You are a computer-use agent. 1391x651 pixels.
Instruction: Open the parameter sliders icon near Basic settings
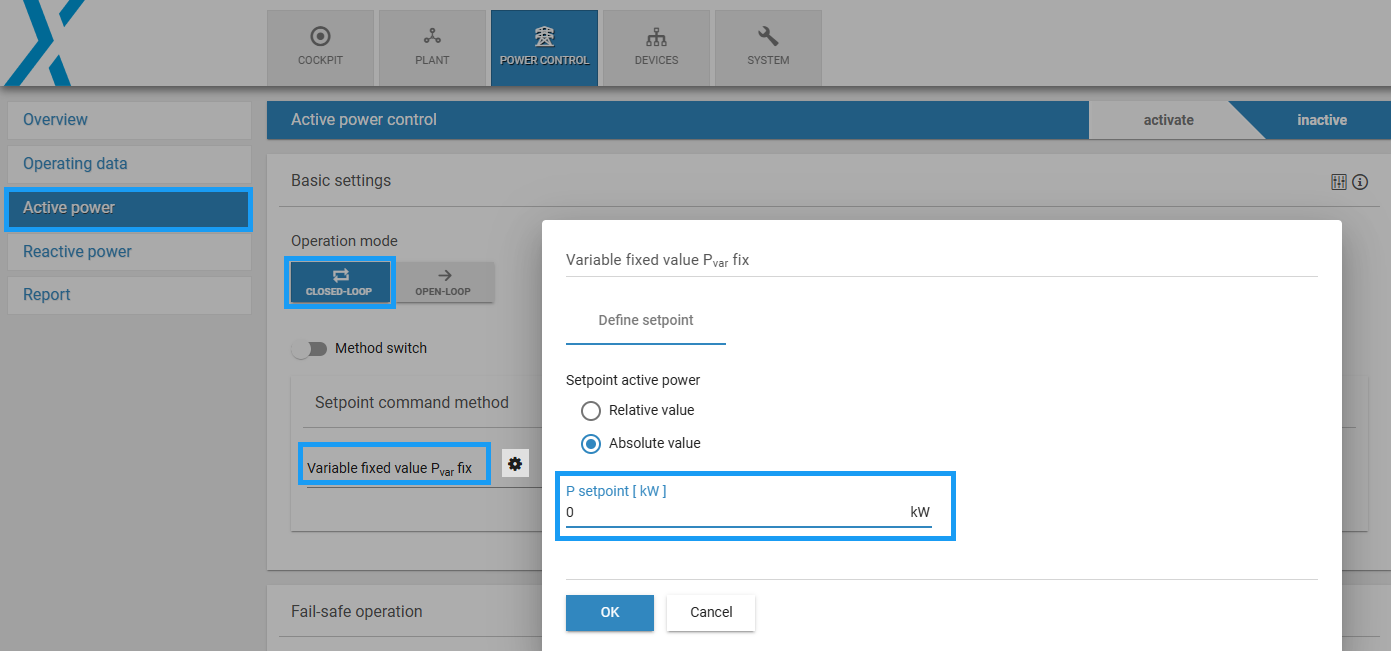coord(1338,181)
